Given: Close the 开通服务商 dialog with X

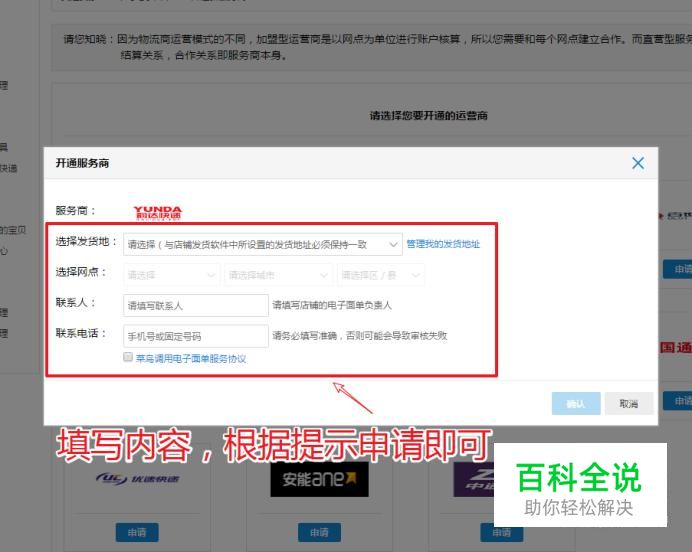Looking at the screenshot, I should coord(638,163).
